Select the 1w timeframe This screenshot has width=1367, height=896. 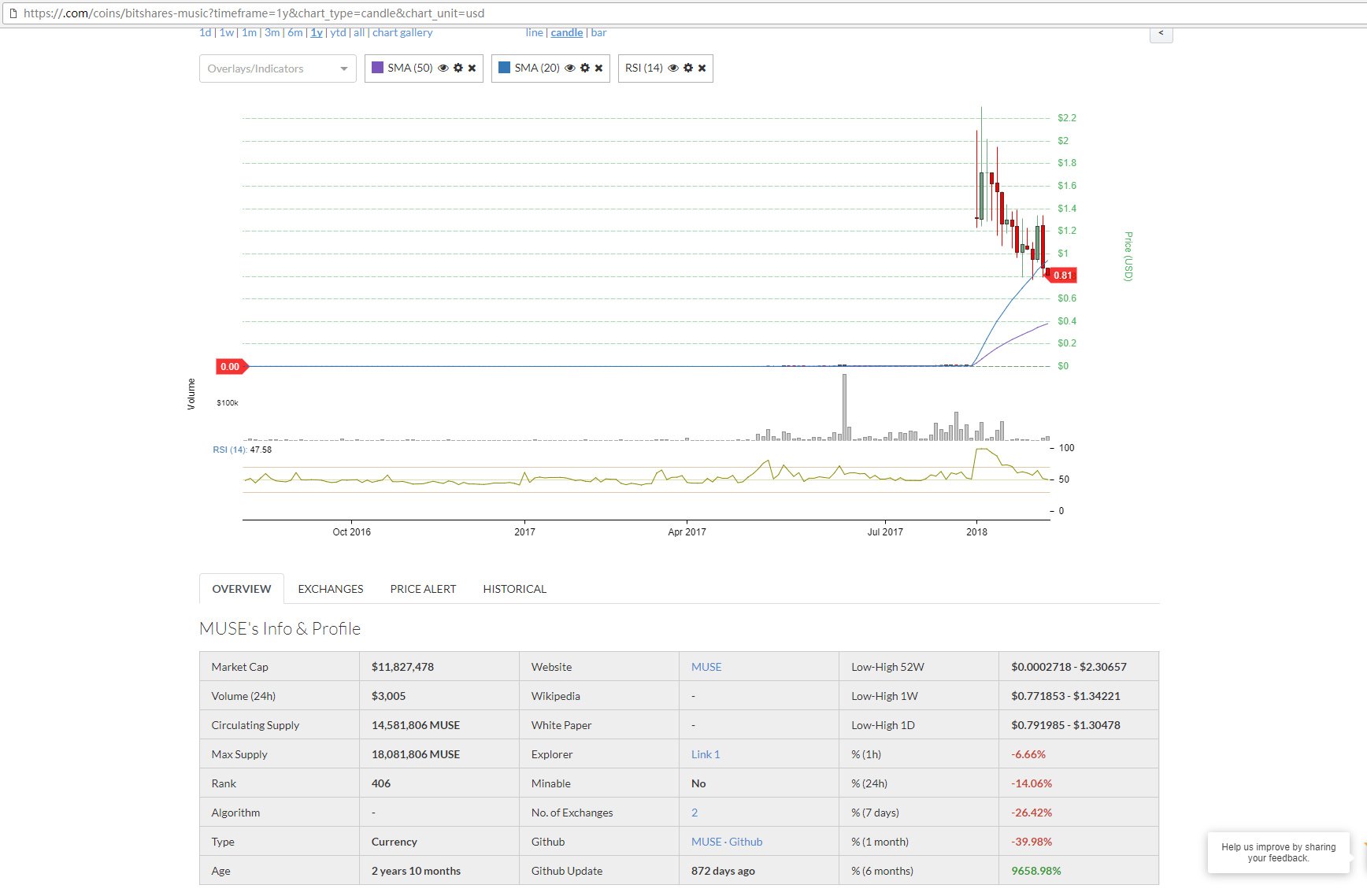click(227, 32)
